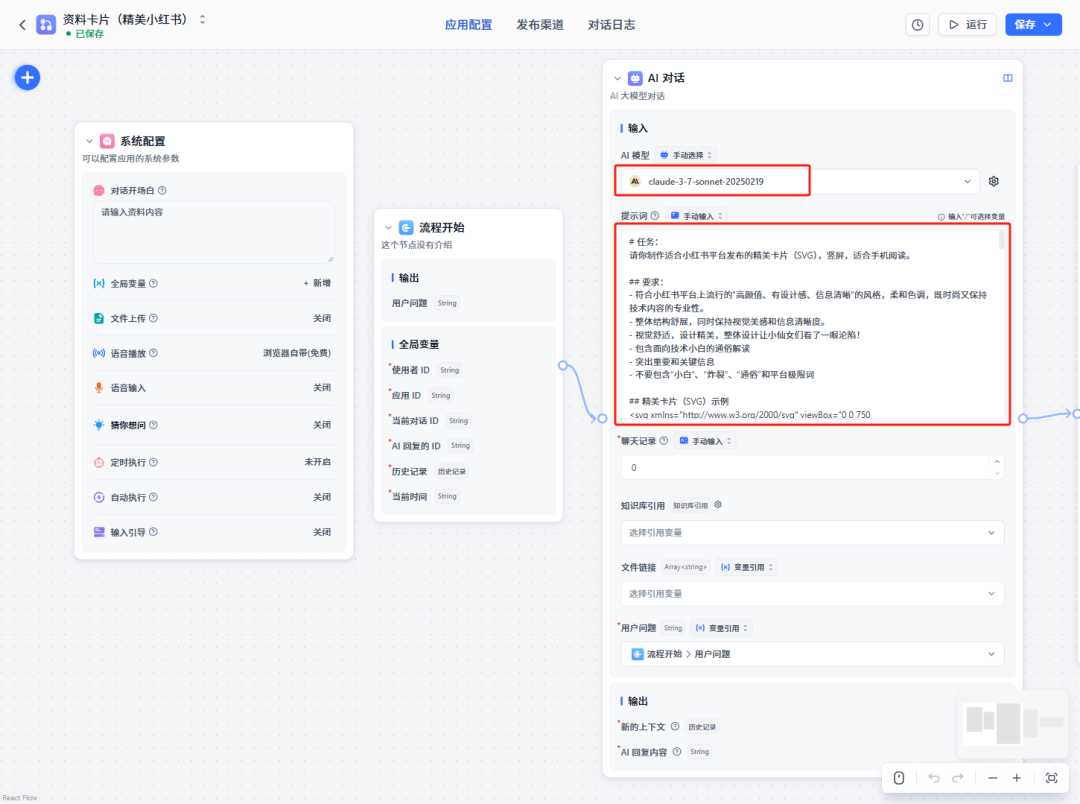Show help for AI 回复内容 output

[x=677, y=752]
